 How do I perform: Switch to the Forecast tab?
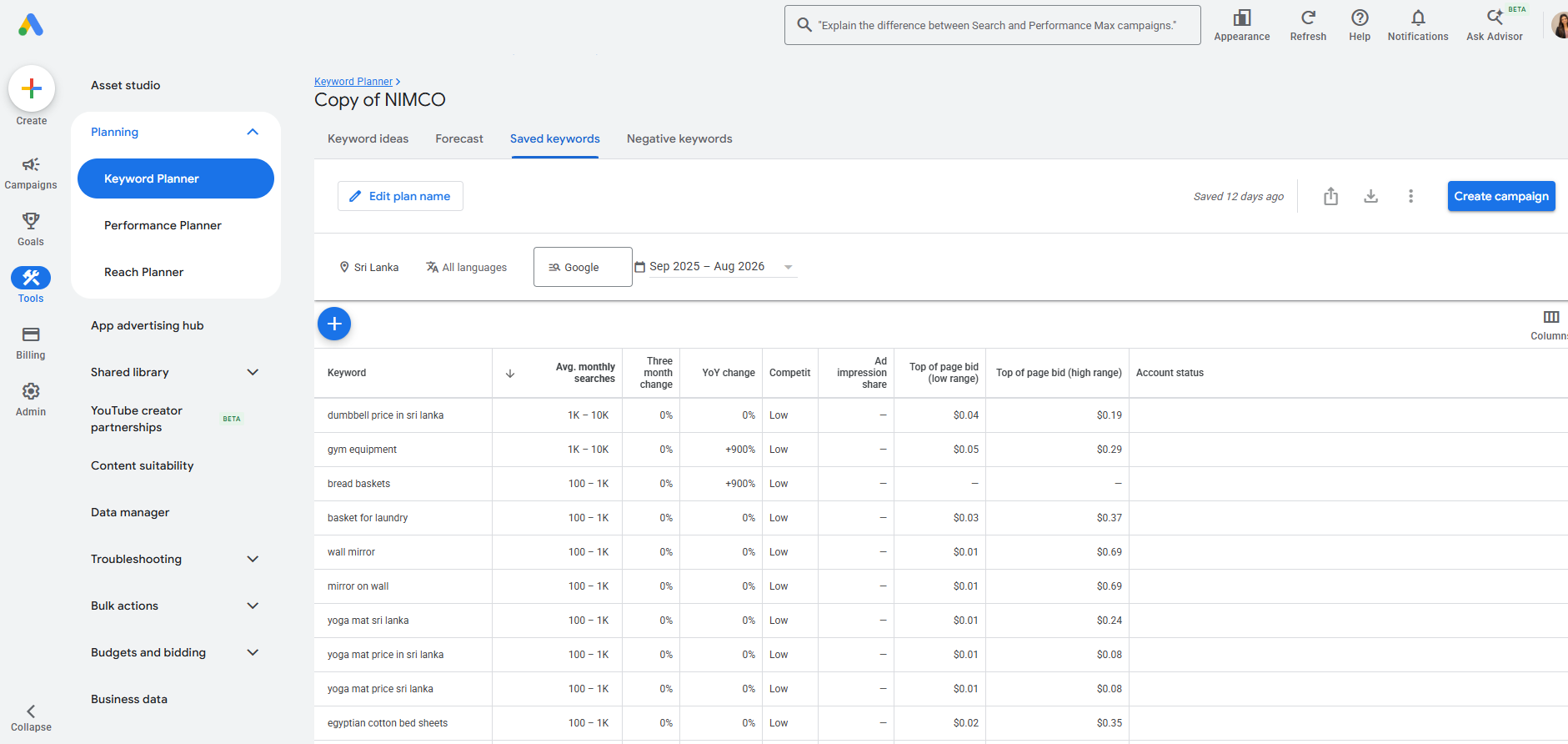point(459,138)
